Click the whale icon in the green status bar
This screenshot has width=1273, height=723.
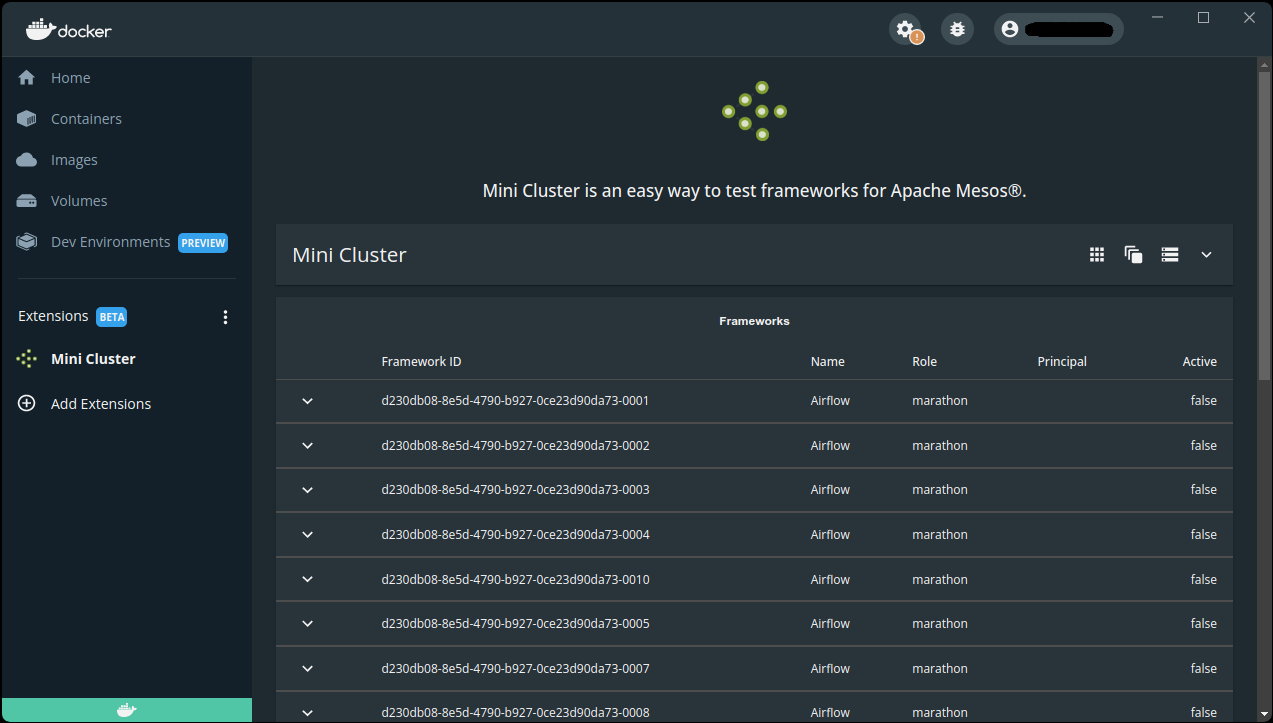126,711
